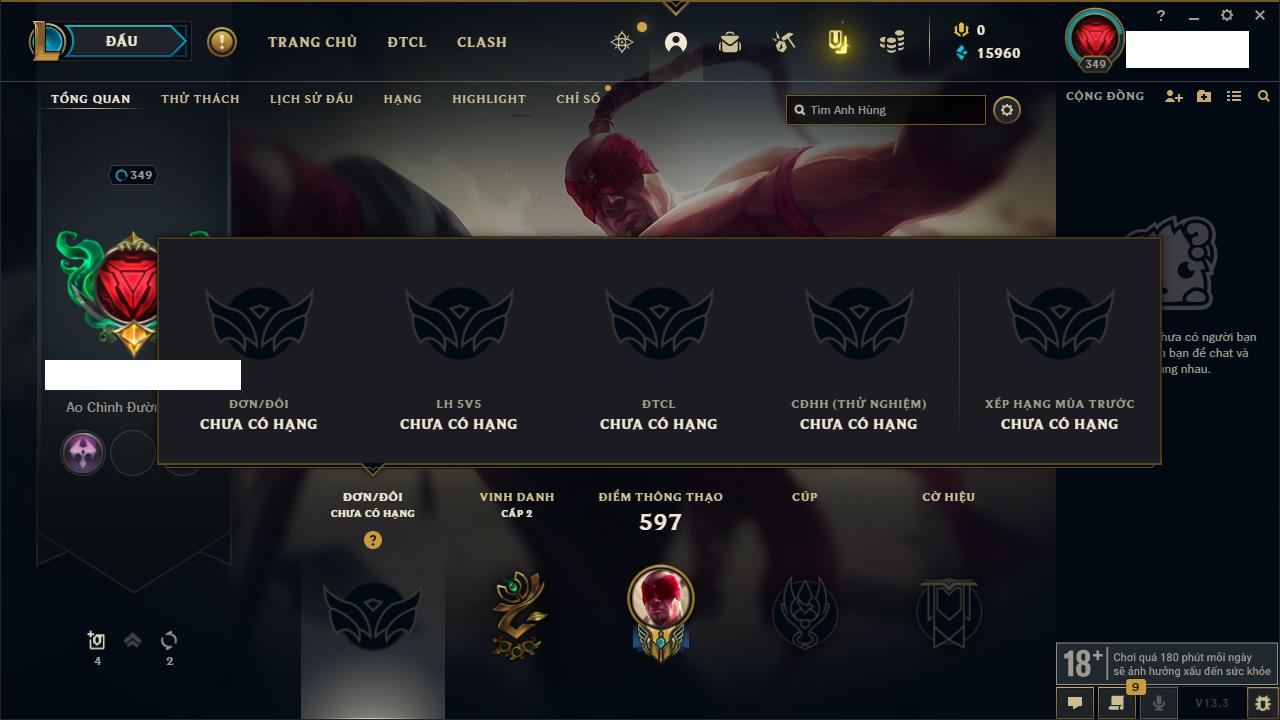Image resolution: width=1280 pixels, height=720 pixels.
Task: Open the CLASH menu item
Action: coord(482,42)
